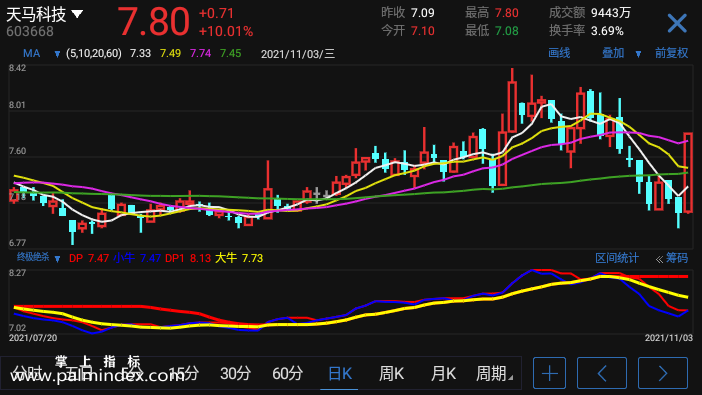
Task: Select the 60分 timeframe tab
Action: [287, 373]
